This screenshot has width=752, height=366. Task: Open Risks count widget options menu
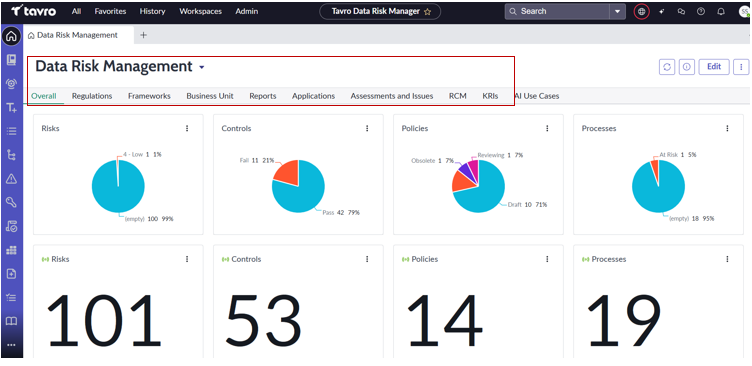point(187,259)
